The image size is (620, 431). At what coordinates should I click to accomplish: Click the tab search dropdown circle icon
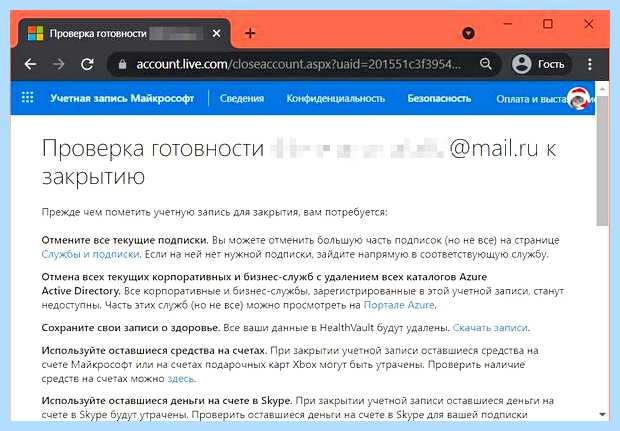click(468, 33)
